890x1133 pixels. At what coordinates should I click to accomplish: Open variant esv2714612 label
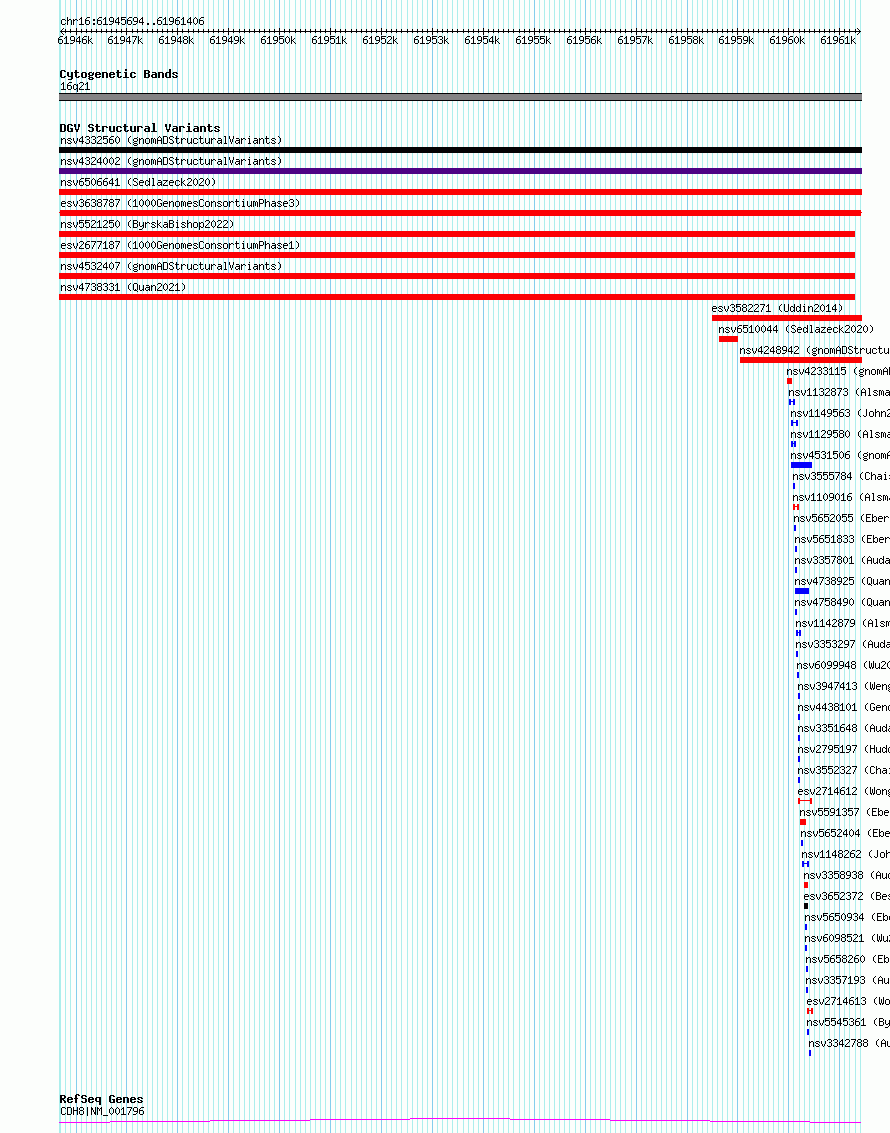844,790
